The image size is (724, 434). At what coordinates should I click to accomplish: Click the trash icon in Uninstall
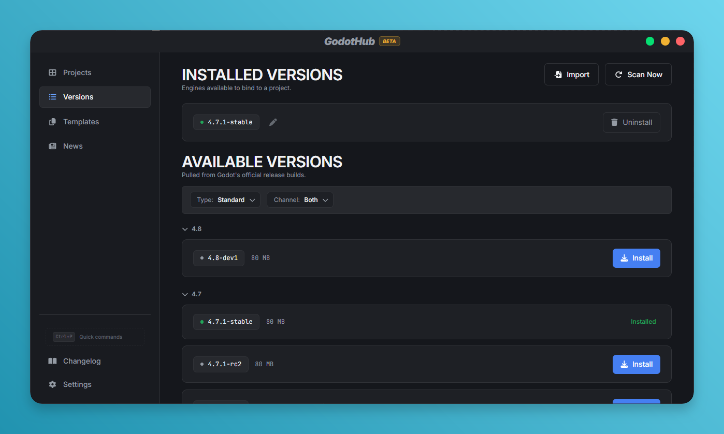tap(614, 122)
